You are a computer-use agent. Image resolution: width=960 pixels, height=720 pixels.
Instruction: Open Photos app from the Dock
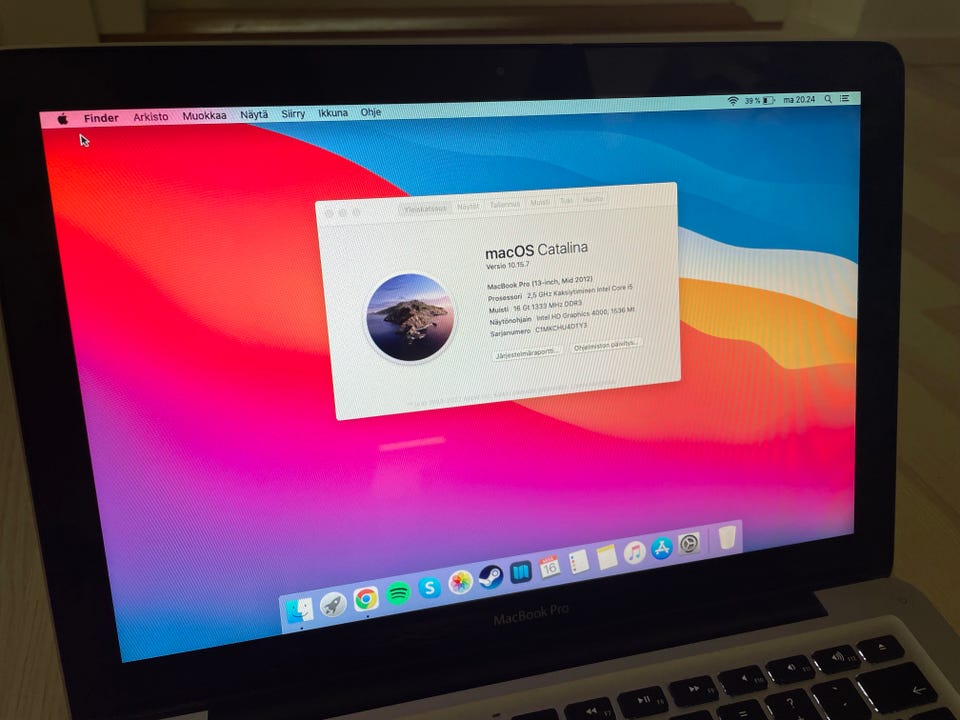460,582
